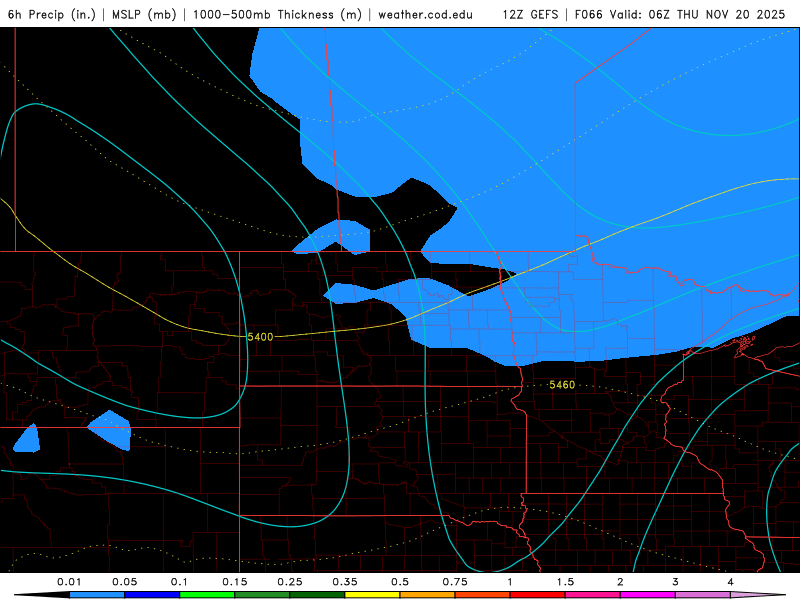Image resolution: width=800 pixels, height=600 pixels.
Task: Click the "MSLP (mb)" header label
Action: pyautogui.click(x=144, y=14)
